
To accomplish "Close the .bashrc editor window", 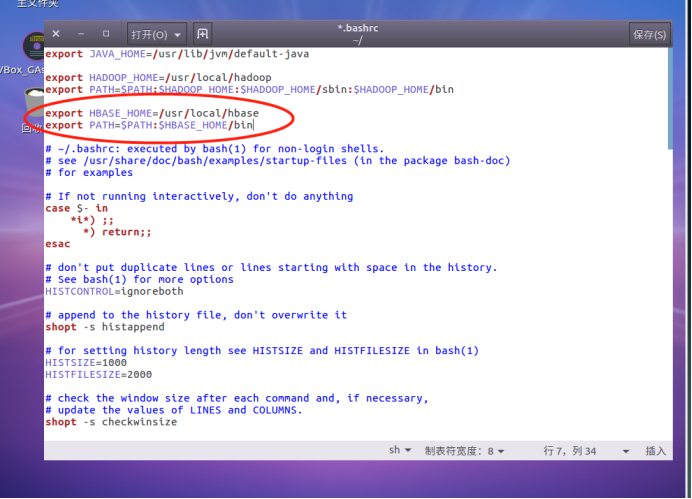I will (56, 34).
